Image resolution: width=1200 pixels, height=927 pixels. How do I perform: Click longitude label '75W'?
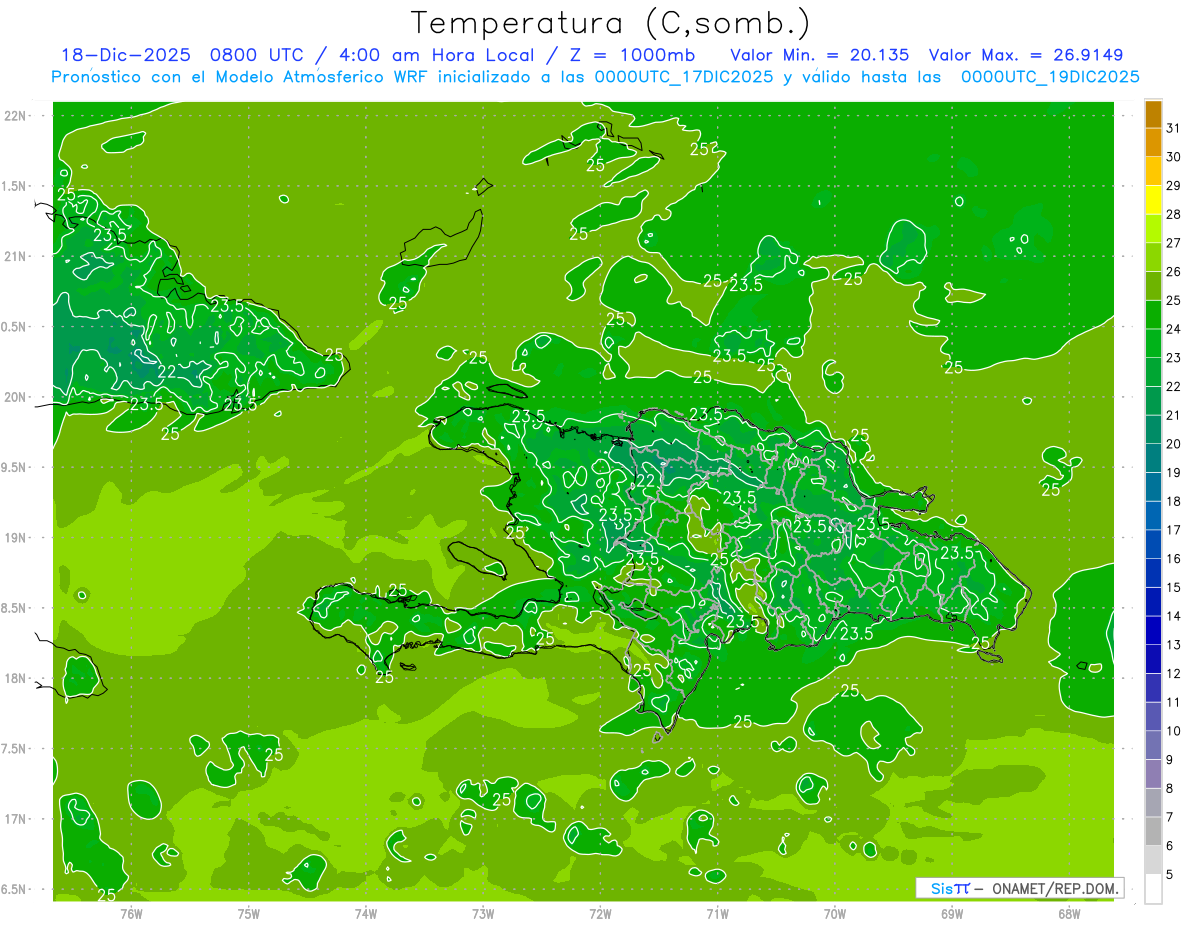pos(249,914)
